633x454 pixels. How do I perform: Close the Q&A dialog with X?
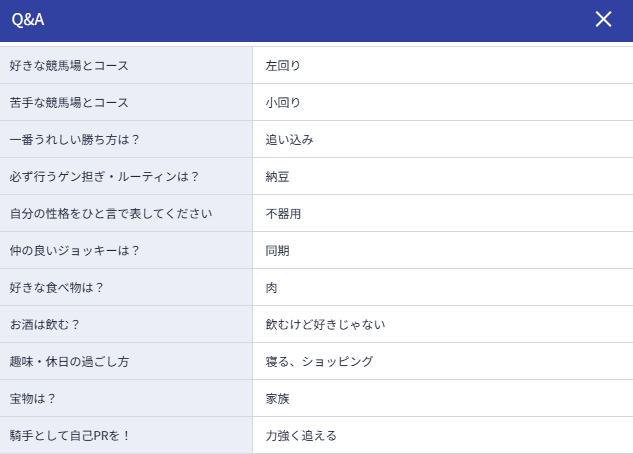point(603,19)
